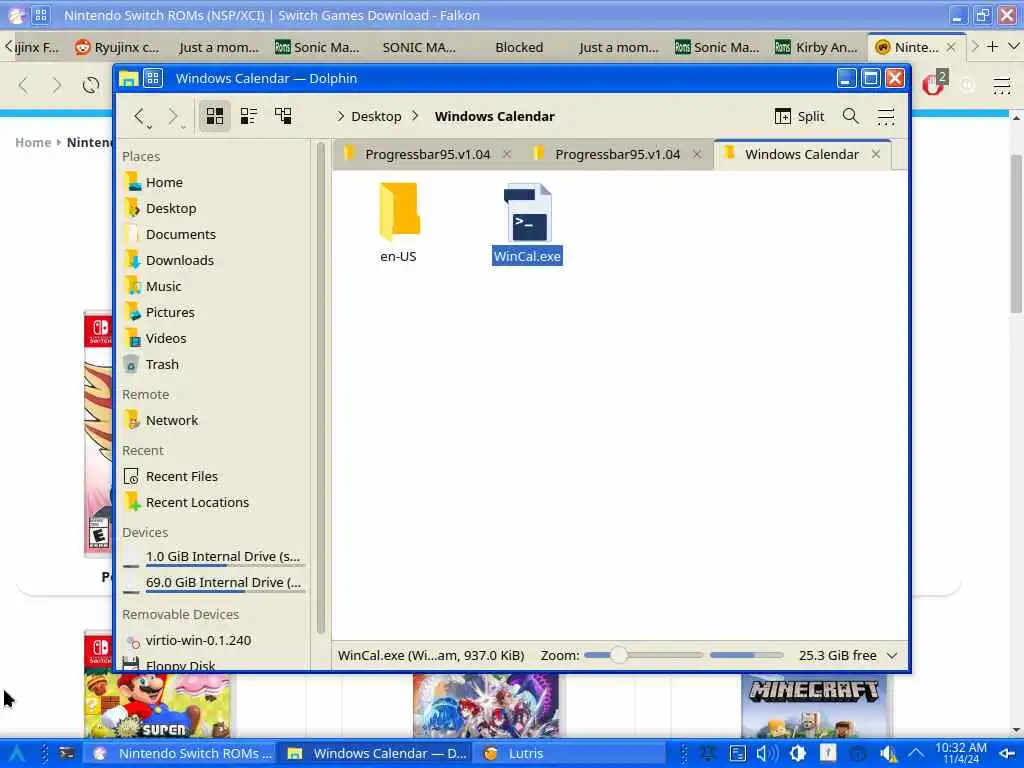Switch to first Progressbar95.v1.04 tab

coord(427,154)
